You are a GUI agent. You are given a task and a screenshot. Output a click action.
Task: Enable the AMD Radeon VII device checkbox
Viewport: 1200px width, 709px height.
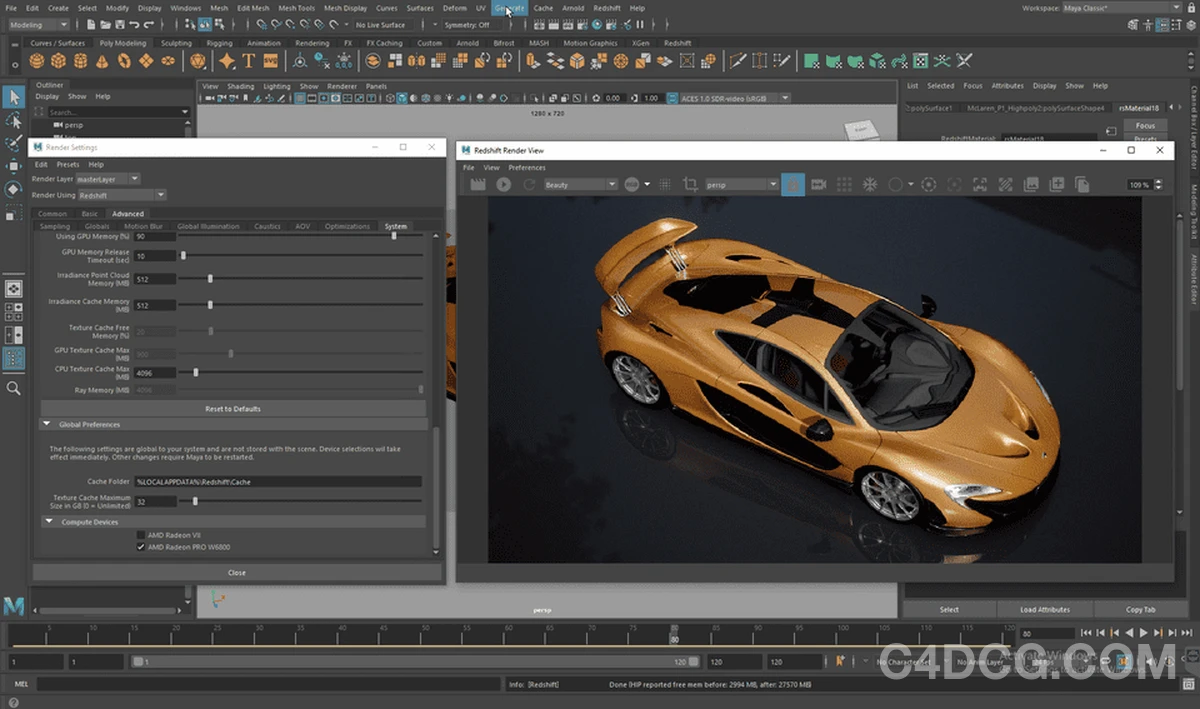(x=141, y=535)
